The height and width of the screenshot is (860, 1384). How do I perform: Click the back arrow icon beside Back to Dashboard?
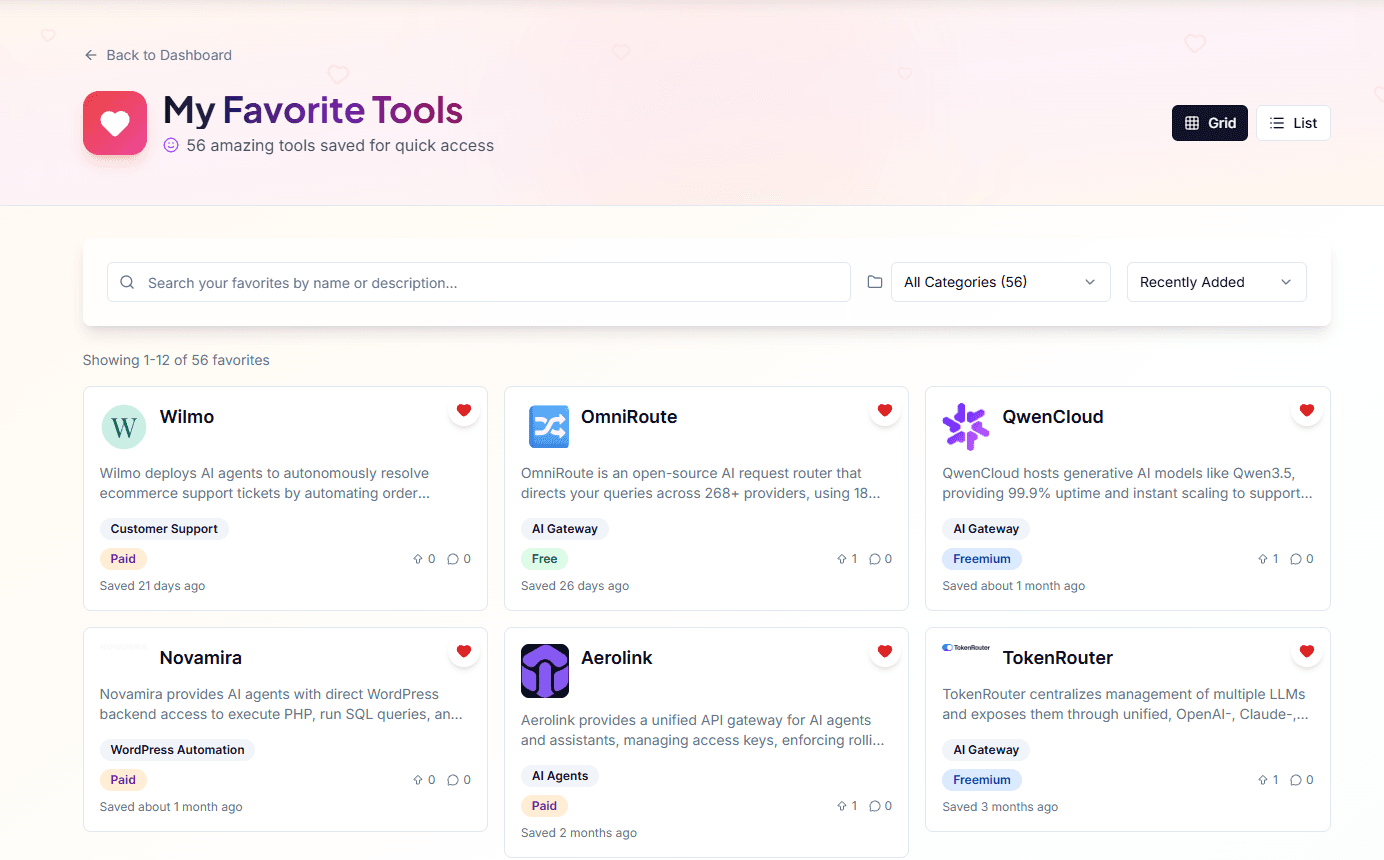(x=91, y=55)
